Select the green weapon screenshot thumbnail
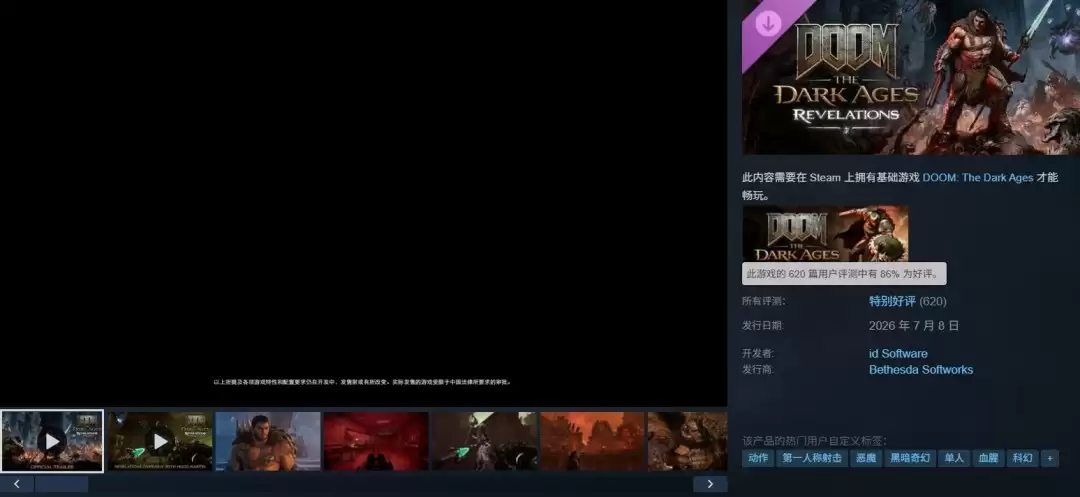The image size is (1080, 497). point(484,441)
